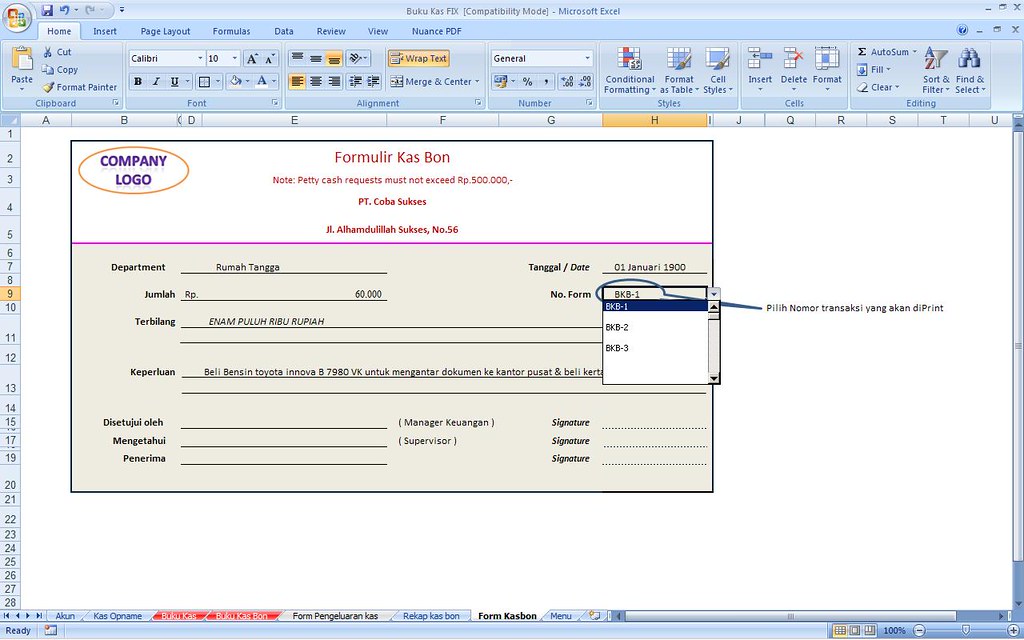
Task: Expand the font size dropdown
Action: [x=235, y=59]
